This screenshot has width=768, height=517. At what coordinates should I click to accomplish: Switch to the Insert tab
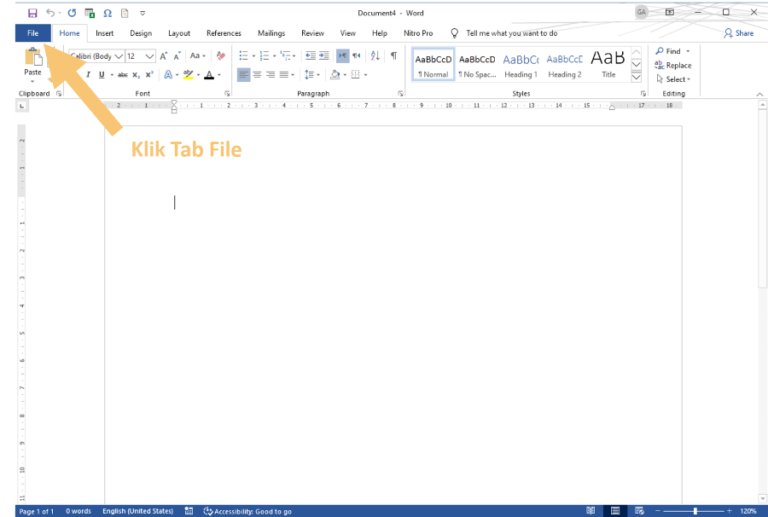[104, 33]
